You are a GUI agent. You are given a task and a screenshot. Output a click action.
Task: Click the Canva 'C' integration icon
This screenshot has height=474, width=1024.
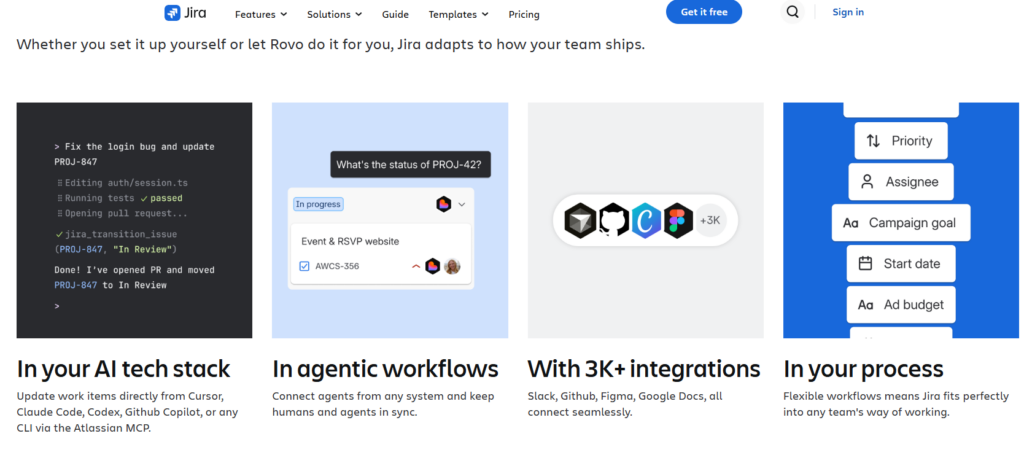646,220
